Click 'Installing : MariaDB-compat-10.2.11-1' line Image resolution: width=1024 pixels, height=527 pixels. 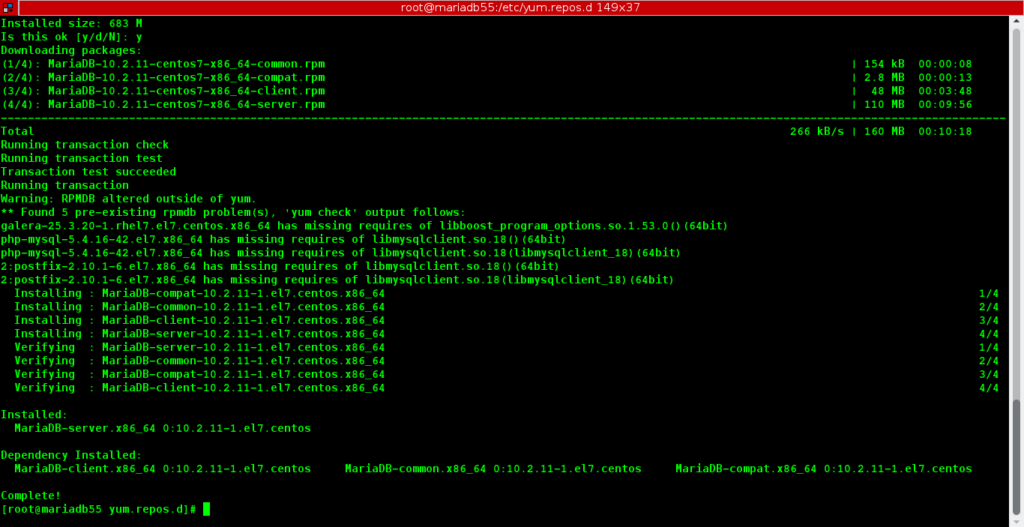200,293
